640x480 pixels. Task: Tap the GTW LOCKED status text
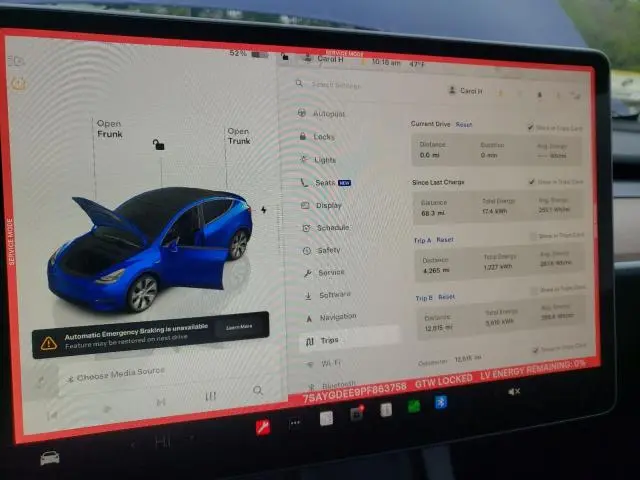pyautogui.click(x=444, y=381)
